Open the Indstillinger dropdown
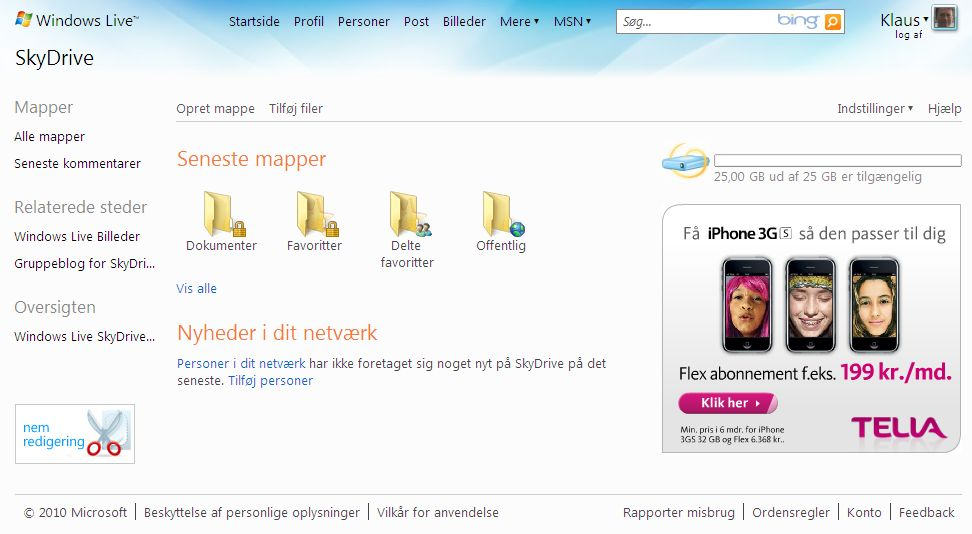 tap(875, 109)
